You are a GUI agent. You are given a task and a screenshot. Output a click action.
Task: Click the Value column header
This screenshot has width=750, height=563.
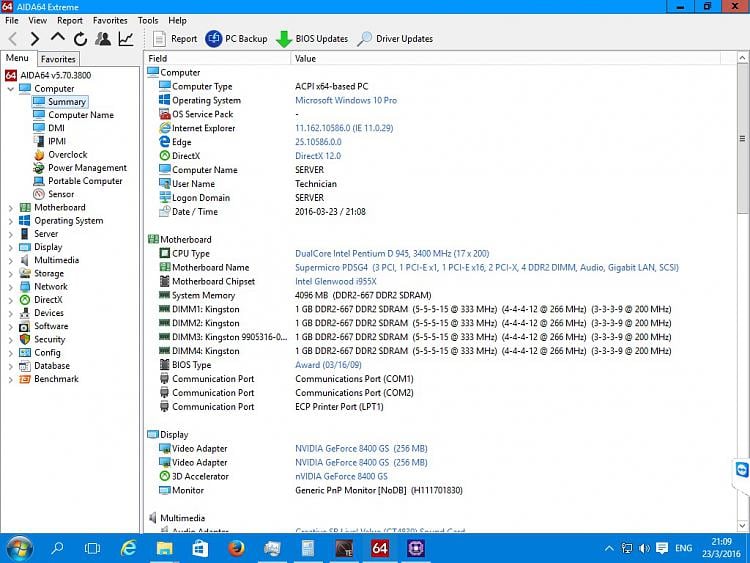pos(505,58)
